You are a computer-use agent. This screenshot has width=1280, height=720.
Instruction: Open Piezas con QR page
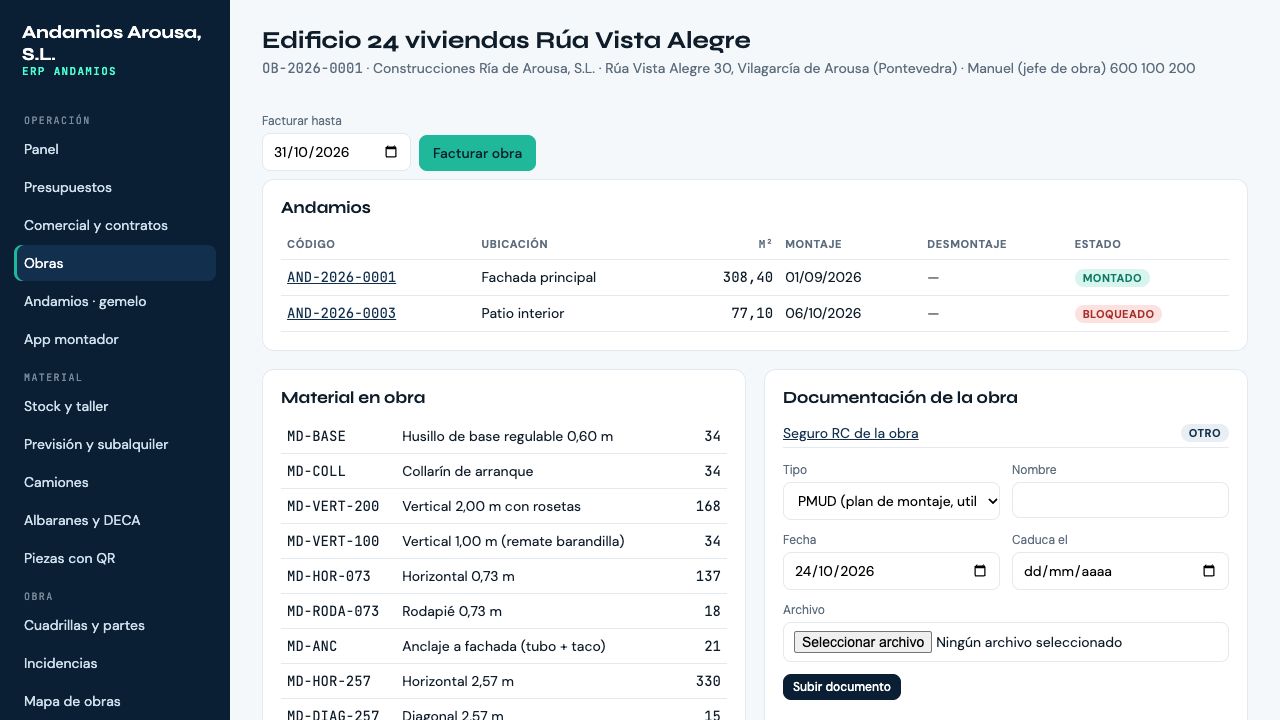pyautogui.click(x=115, y=558)
